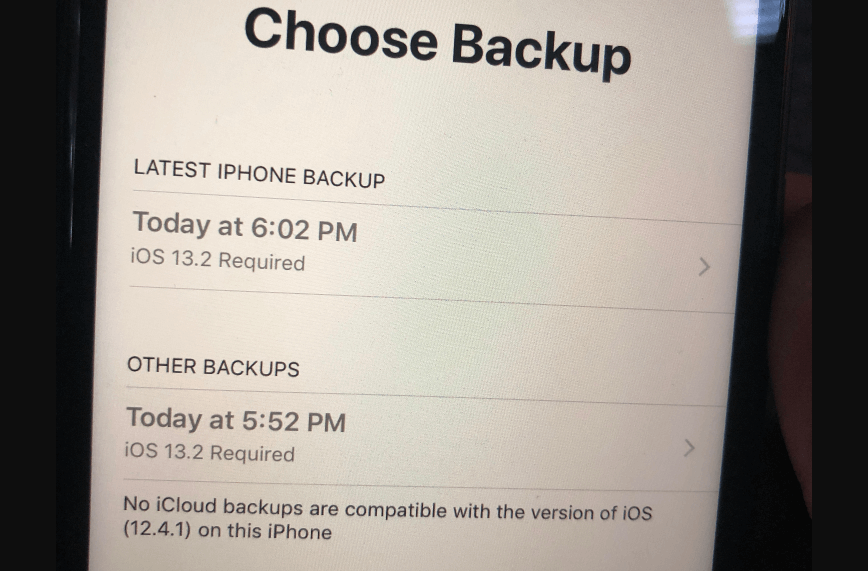This screenshot has height=571, width=868.
Task: Tap the word iCloud in footer note
Action: click(186, 505)
